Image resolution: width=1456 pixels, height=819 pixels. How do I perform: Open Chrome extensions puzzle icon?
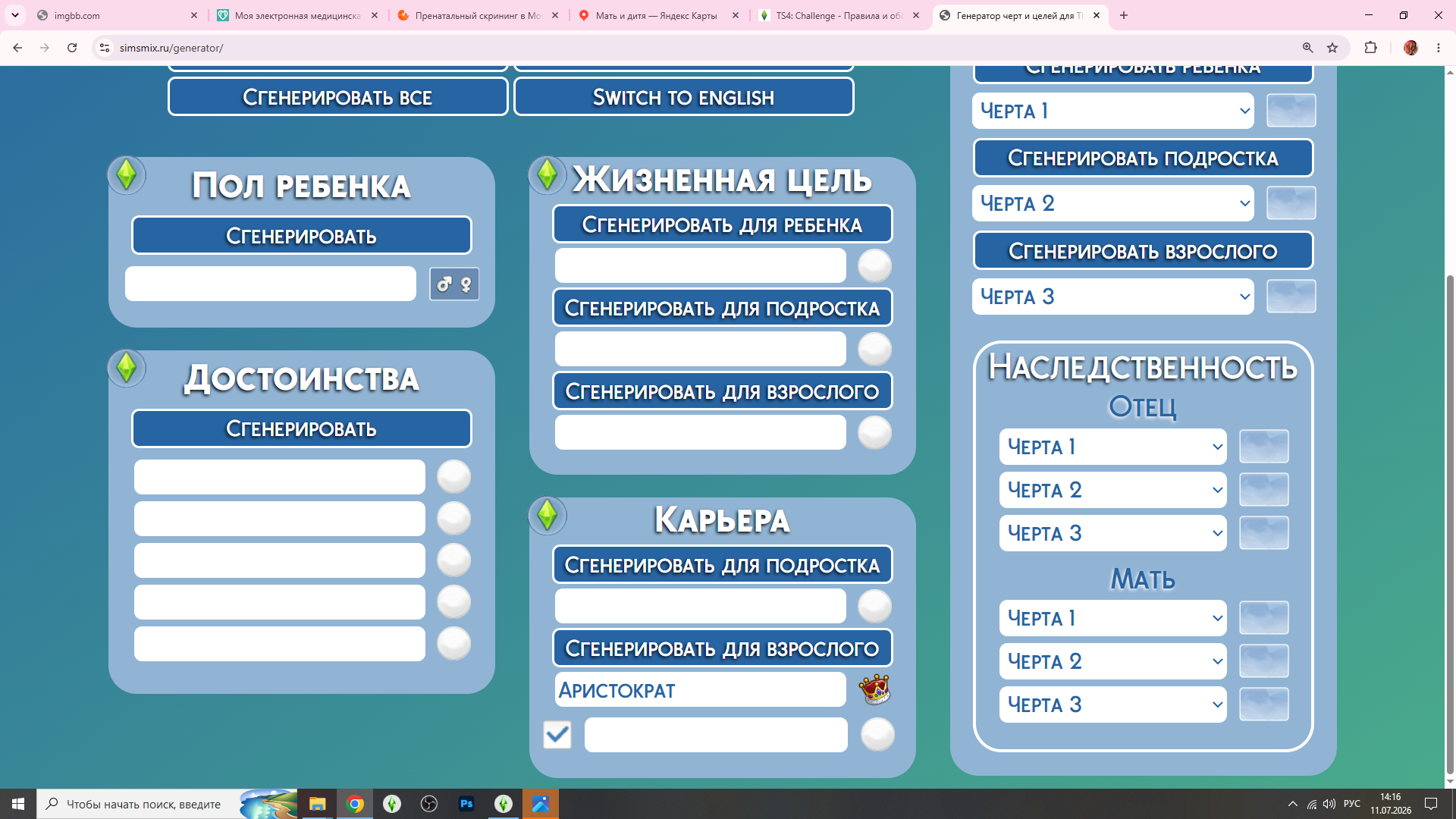[x=1370, y=48]
